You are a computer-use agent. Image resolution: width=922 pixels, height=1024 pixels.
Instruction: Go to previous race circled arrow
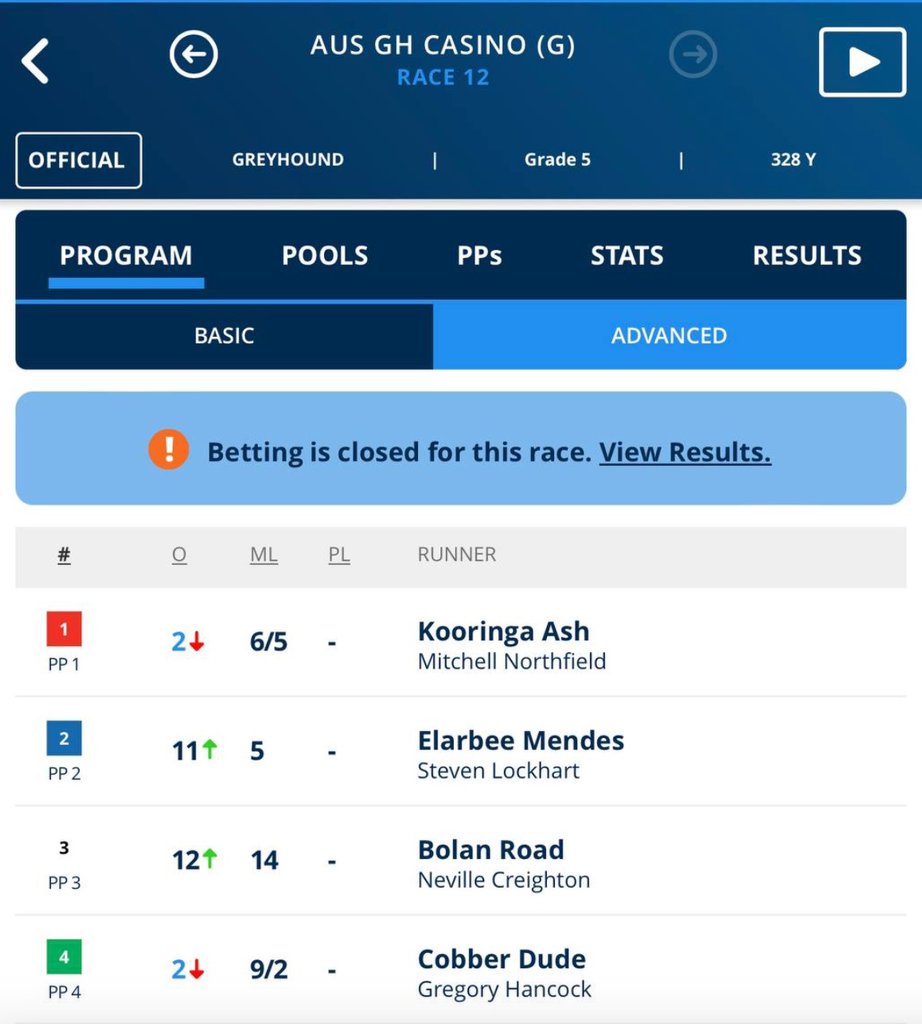click(193, 54)
